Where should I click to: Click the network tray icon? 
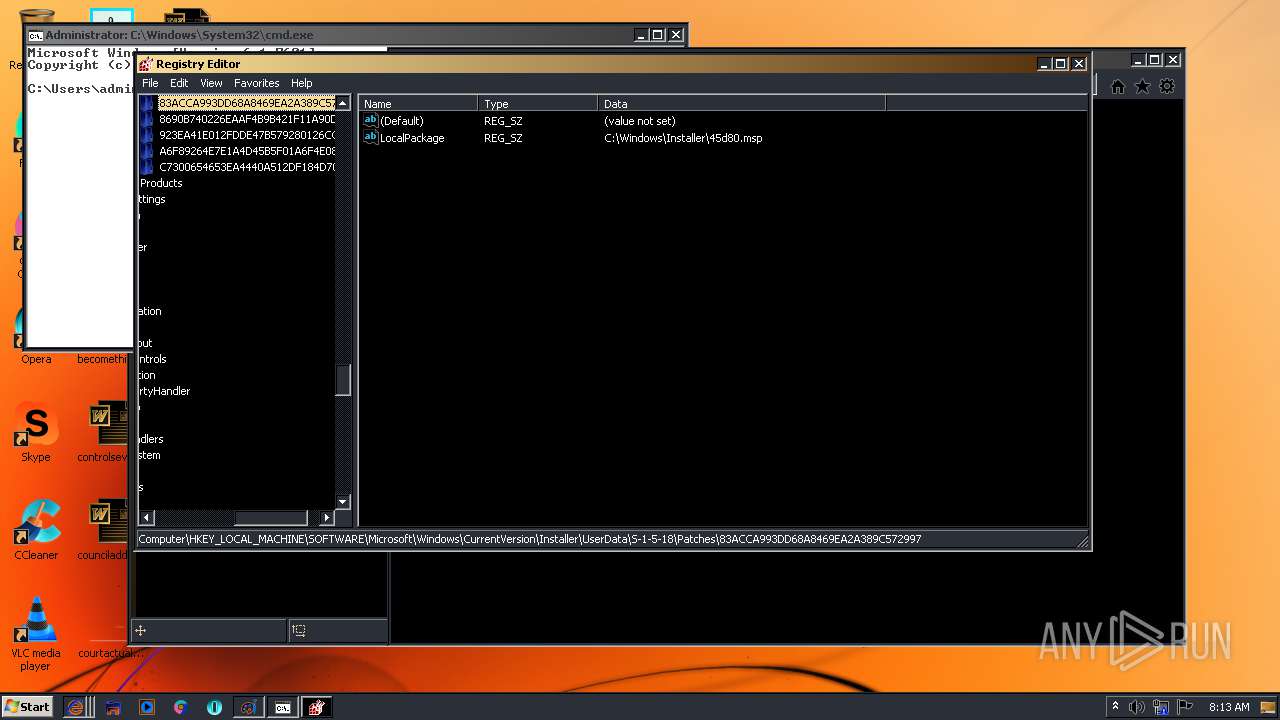1161,707
